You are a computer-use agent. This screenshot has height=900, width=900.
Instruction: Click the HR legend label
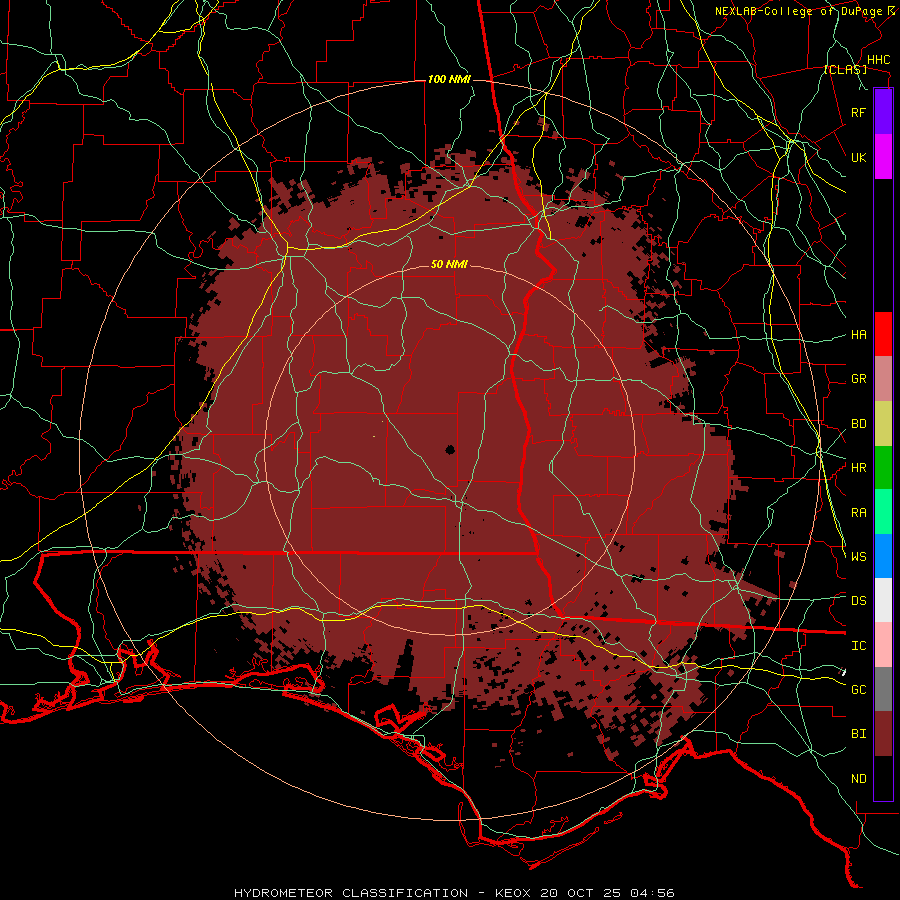(x=858, y=468)
